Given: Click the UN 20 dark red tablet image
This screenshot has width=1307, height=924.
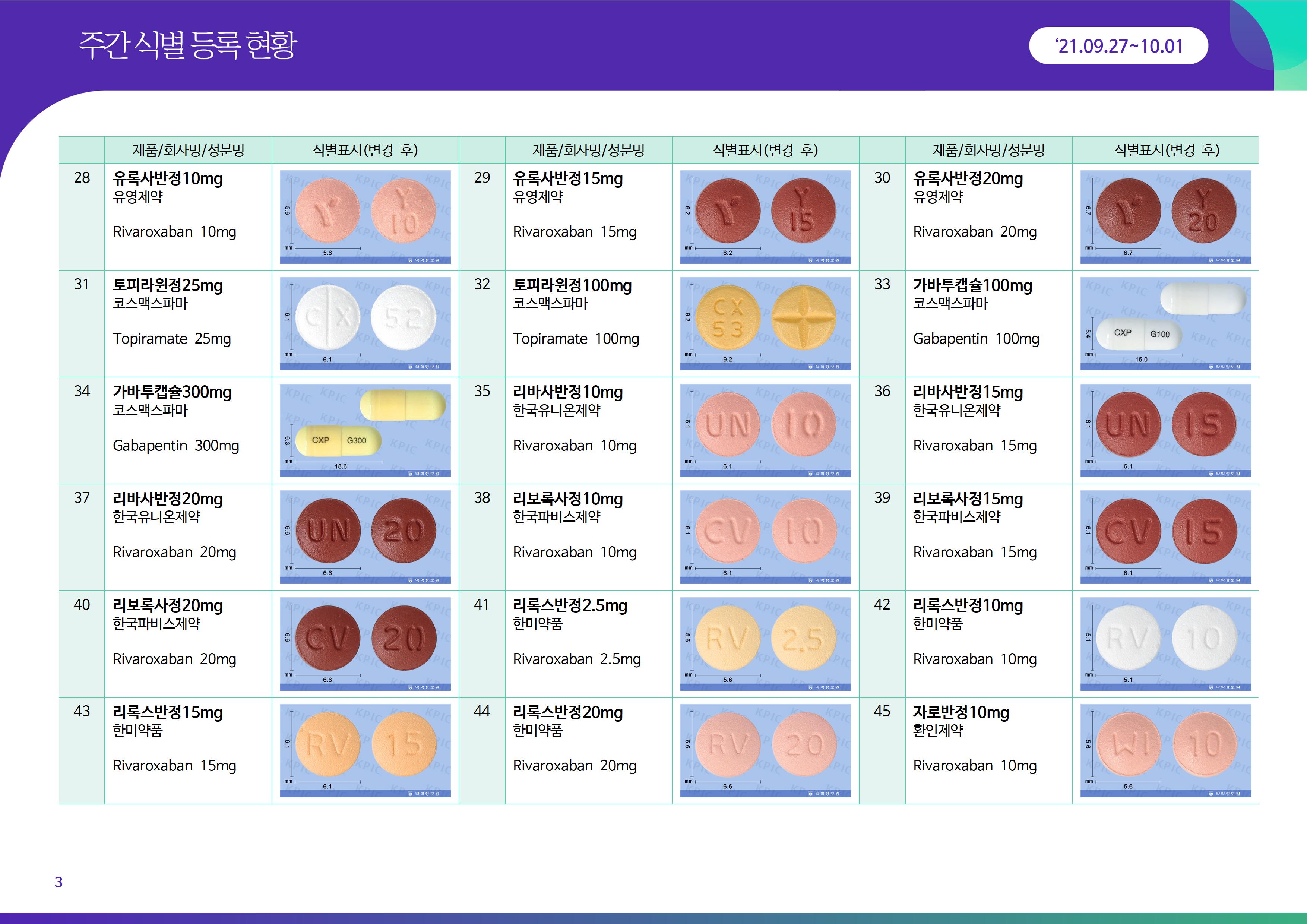Looking at the screenshot, I should (365, 537).
